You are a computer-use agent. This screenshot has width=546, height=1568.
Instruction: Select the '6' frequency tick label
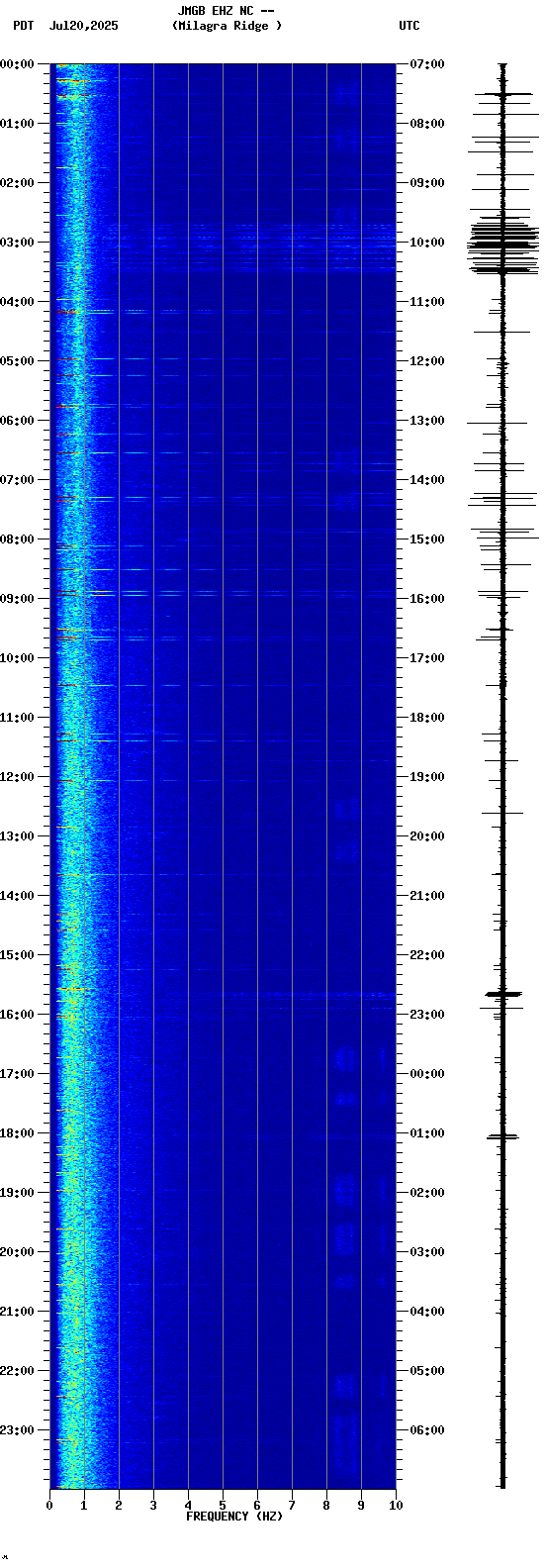pos(257,1506)
